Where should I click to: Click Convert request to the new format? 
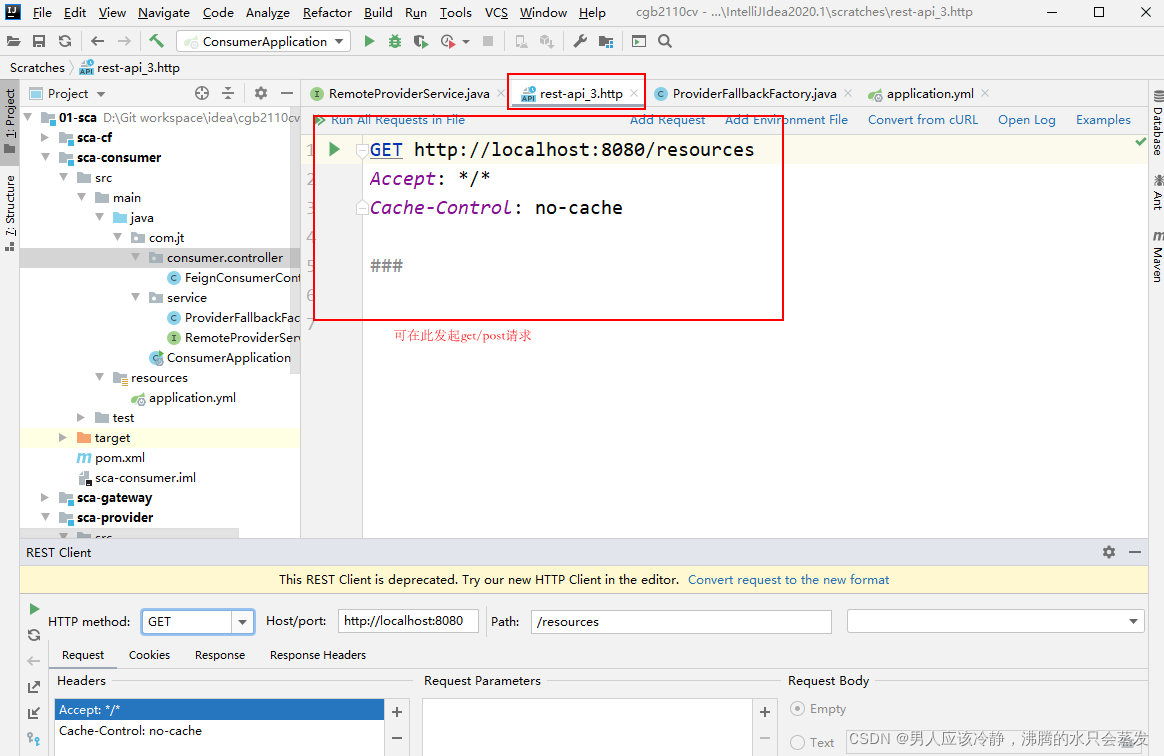[788, 580]
